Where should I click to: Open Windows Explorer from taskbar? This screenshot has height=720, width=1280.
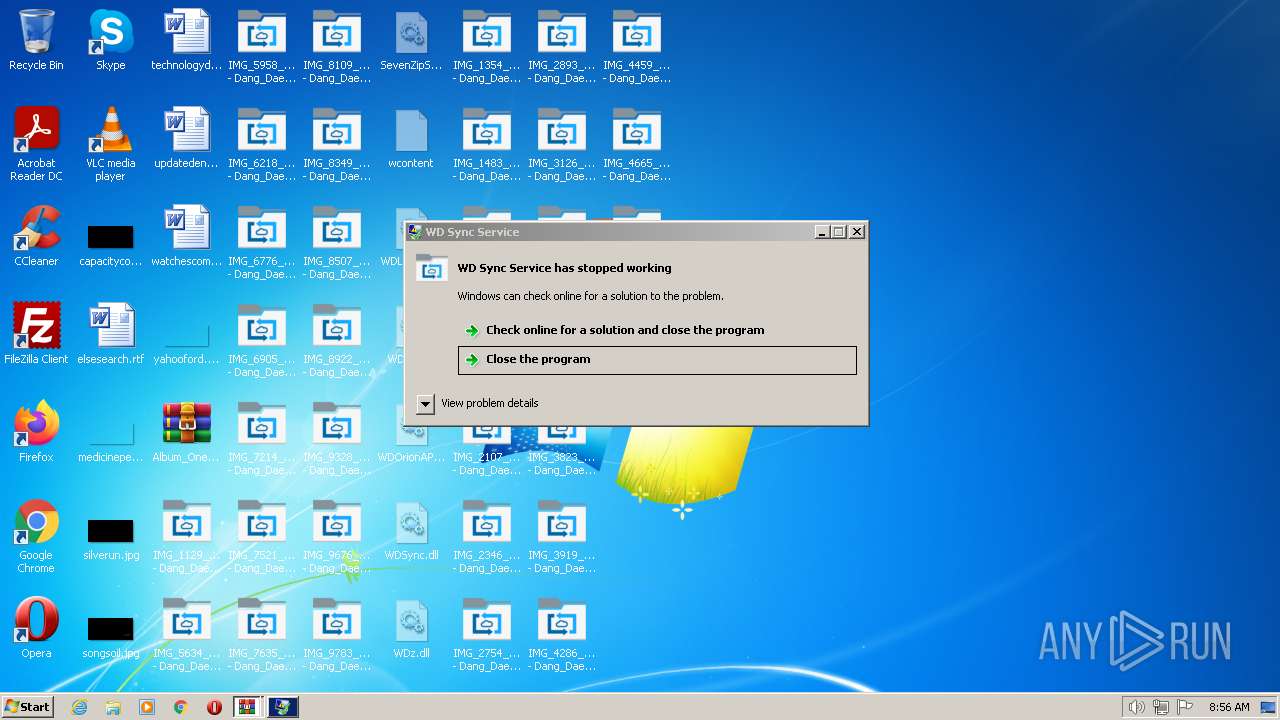point(113,707)
